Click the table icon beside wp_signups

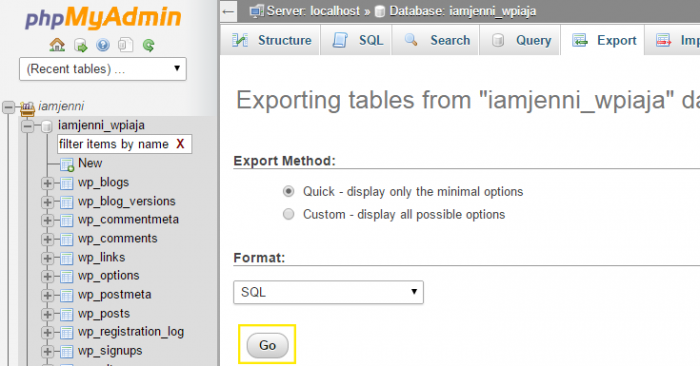(67, 352)
